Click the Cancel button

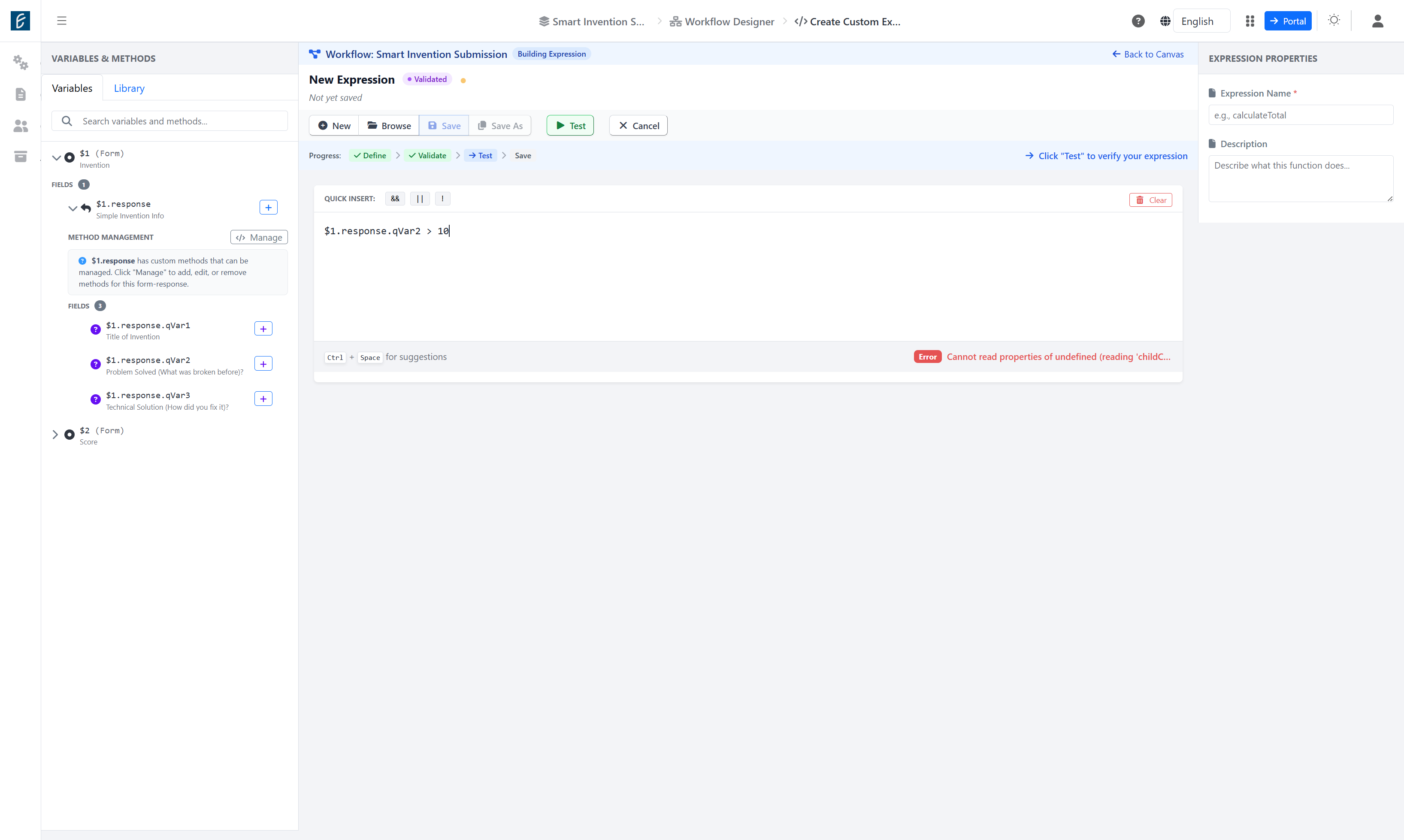coord(638,126)
